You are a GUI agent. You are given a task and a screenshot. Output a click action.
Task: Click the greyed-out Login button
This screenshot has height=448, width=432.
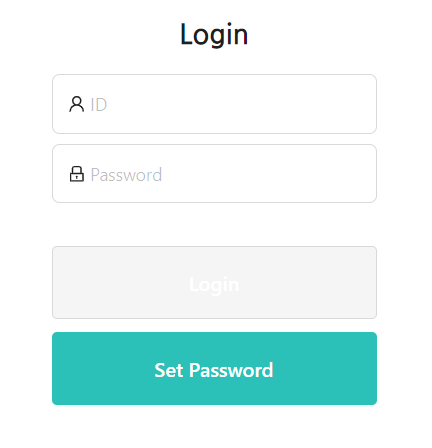coord(214,283)
